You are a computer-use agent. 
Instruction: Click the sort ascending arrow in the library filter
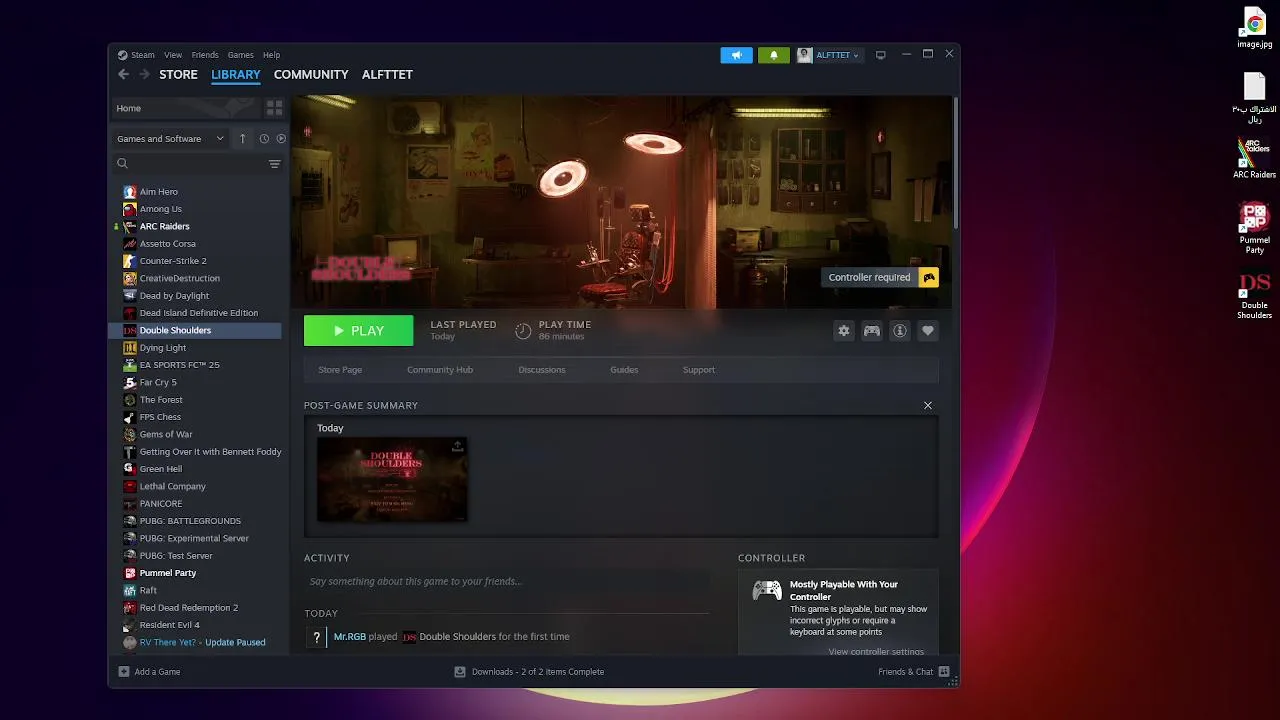pyautogui.click(x=242, y=139)
